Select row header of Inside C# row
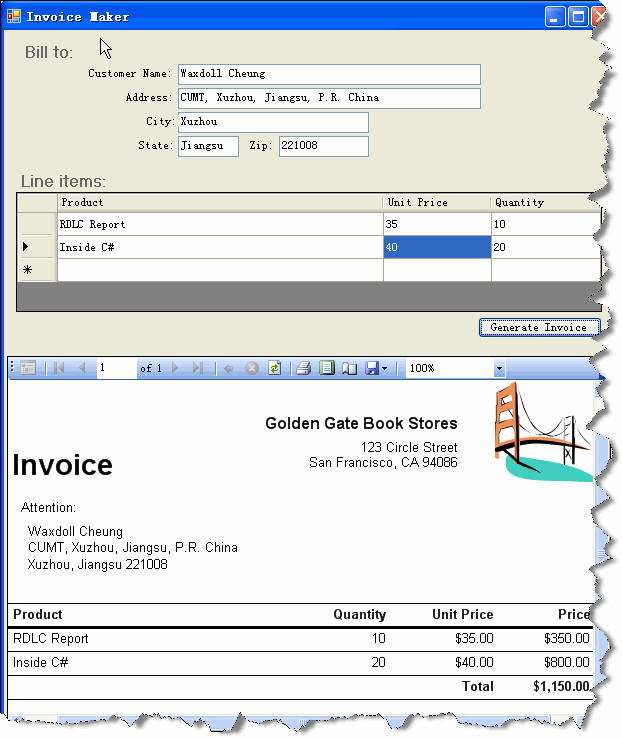The image size is (622, 738). tap(37, 247)
